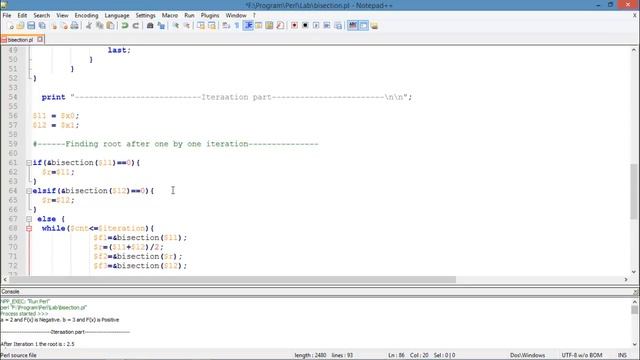Open the ? help menu
This screenshot has height=360, width=640.
(254, 16)
